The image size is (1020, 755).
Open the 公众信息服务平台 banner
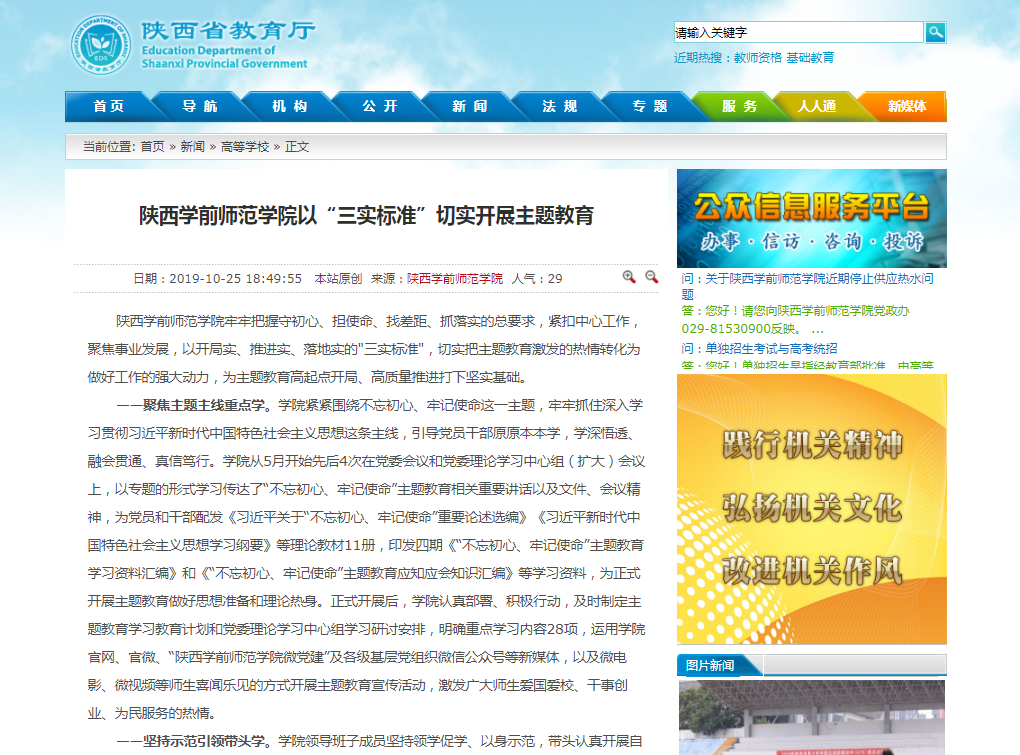click(811, 219)
